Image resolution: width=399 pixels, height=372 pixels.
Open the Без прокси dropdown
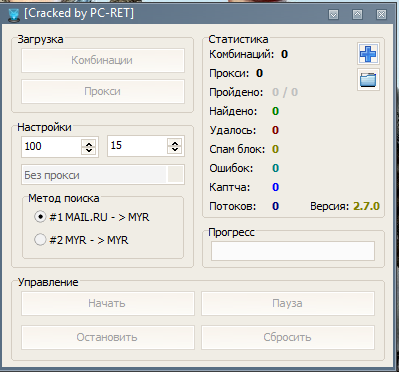(175, 175)
